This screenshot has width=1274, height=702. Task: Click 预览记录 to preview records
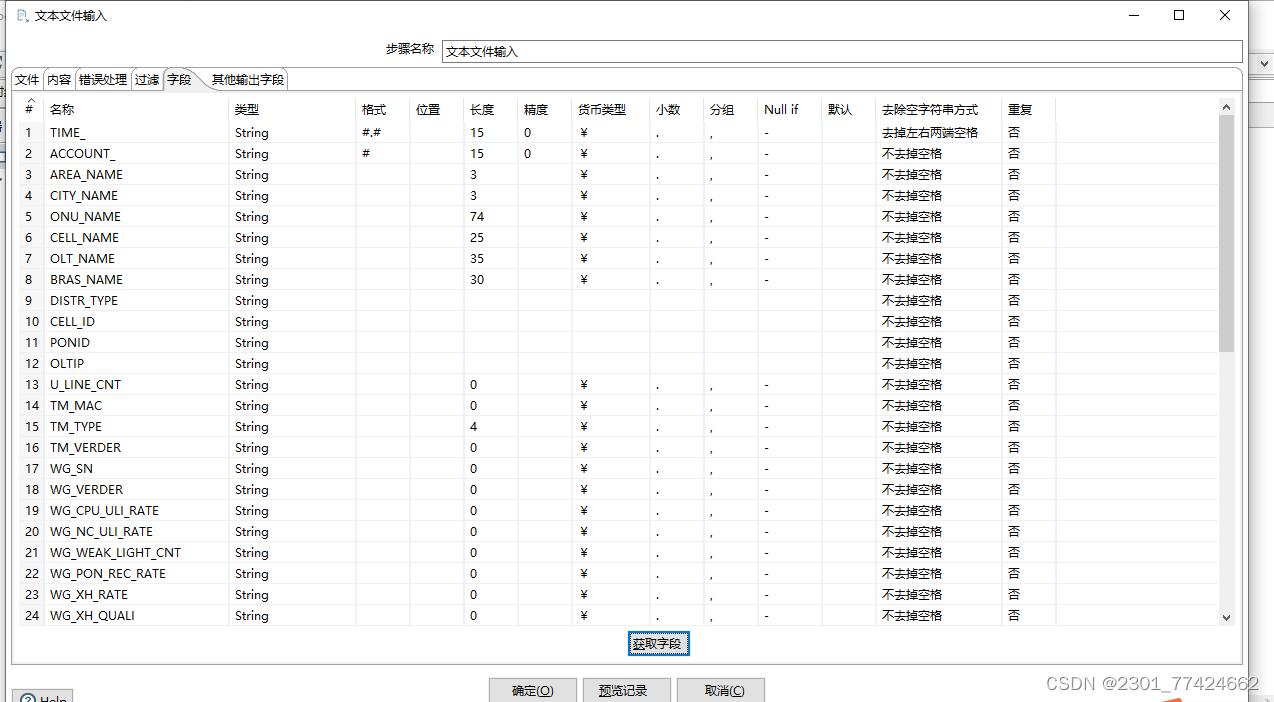[x=626, y=690]
